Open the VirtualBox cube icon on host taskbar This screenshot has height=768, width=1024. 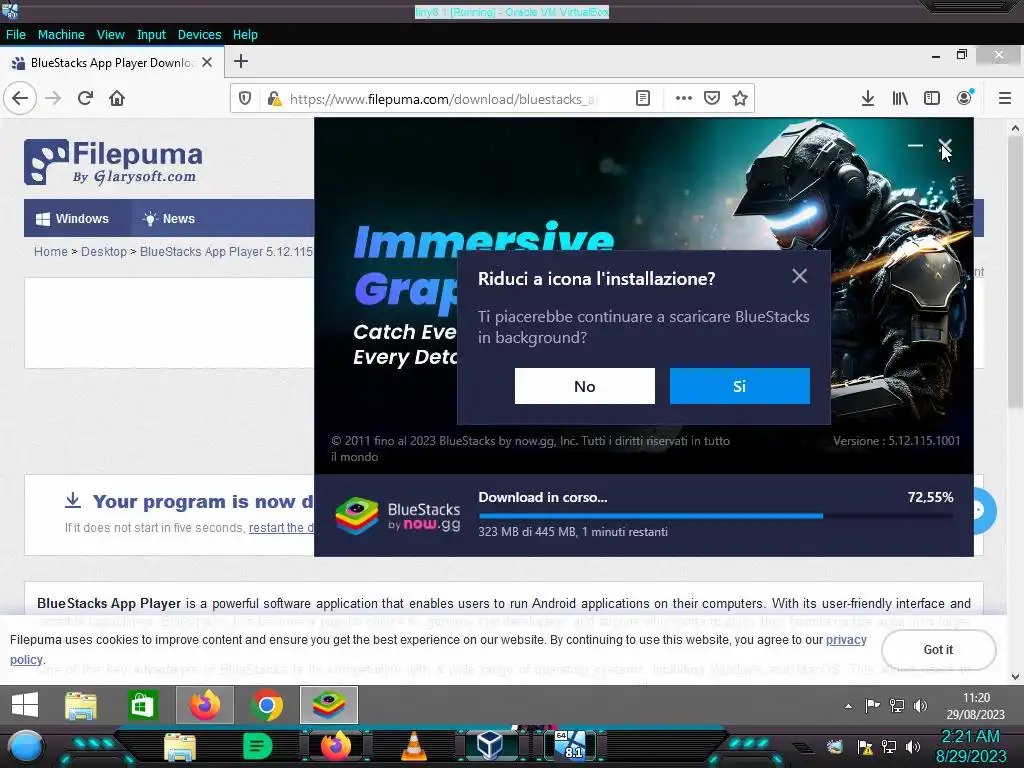tap(489, 745)
